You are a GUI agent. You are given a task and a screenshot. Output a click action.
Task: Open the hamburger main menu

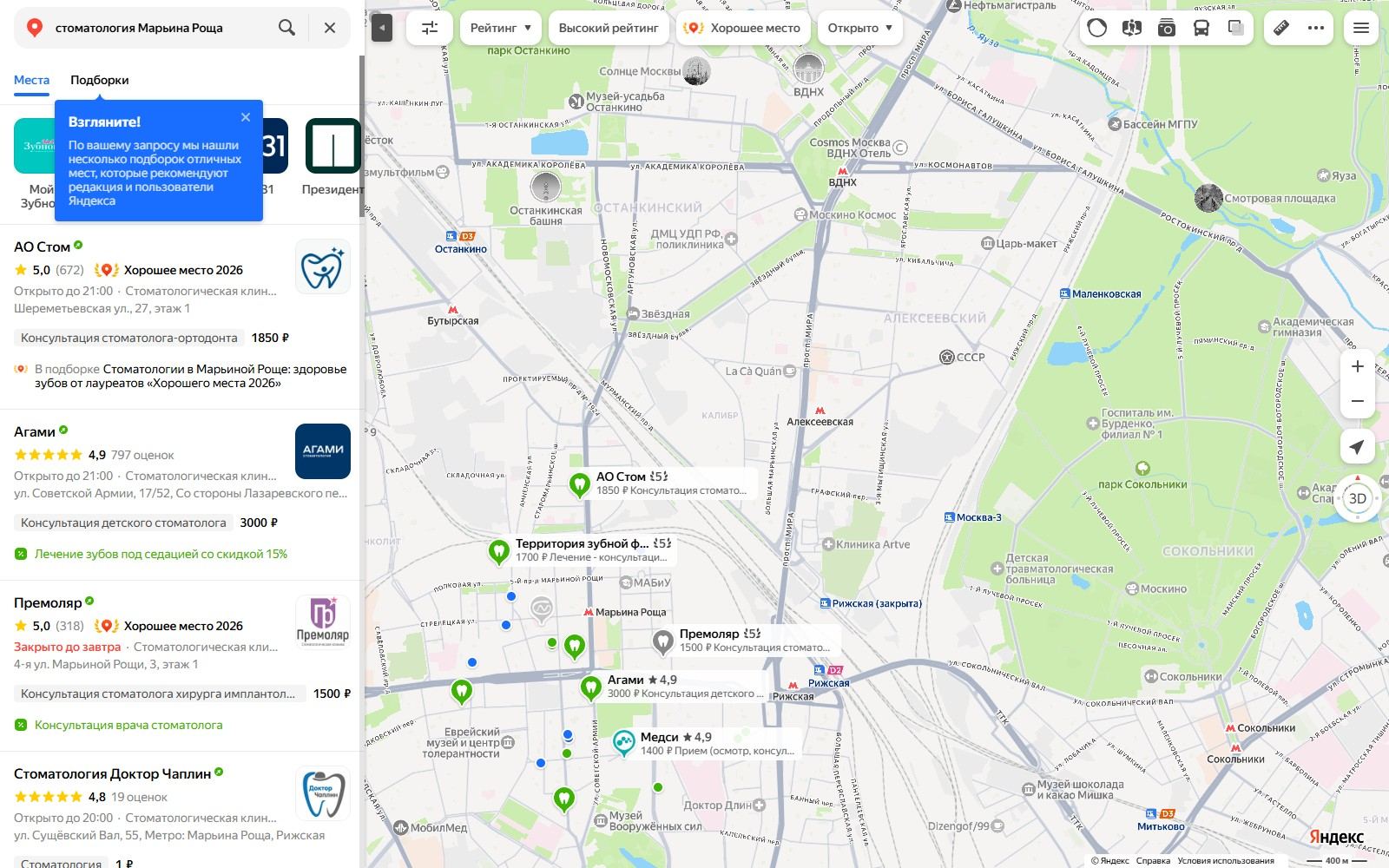(1361, 28)
